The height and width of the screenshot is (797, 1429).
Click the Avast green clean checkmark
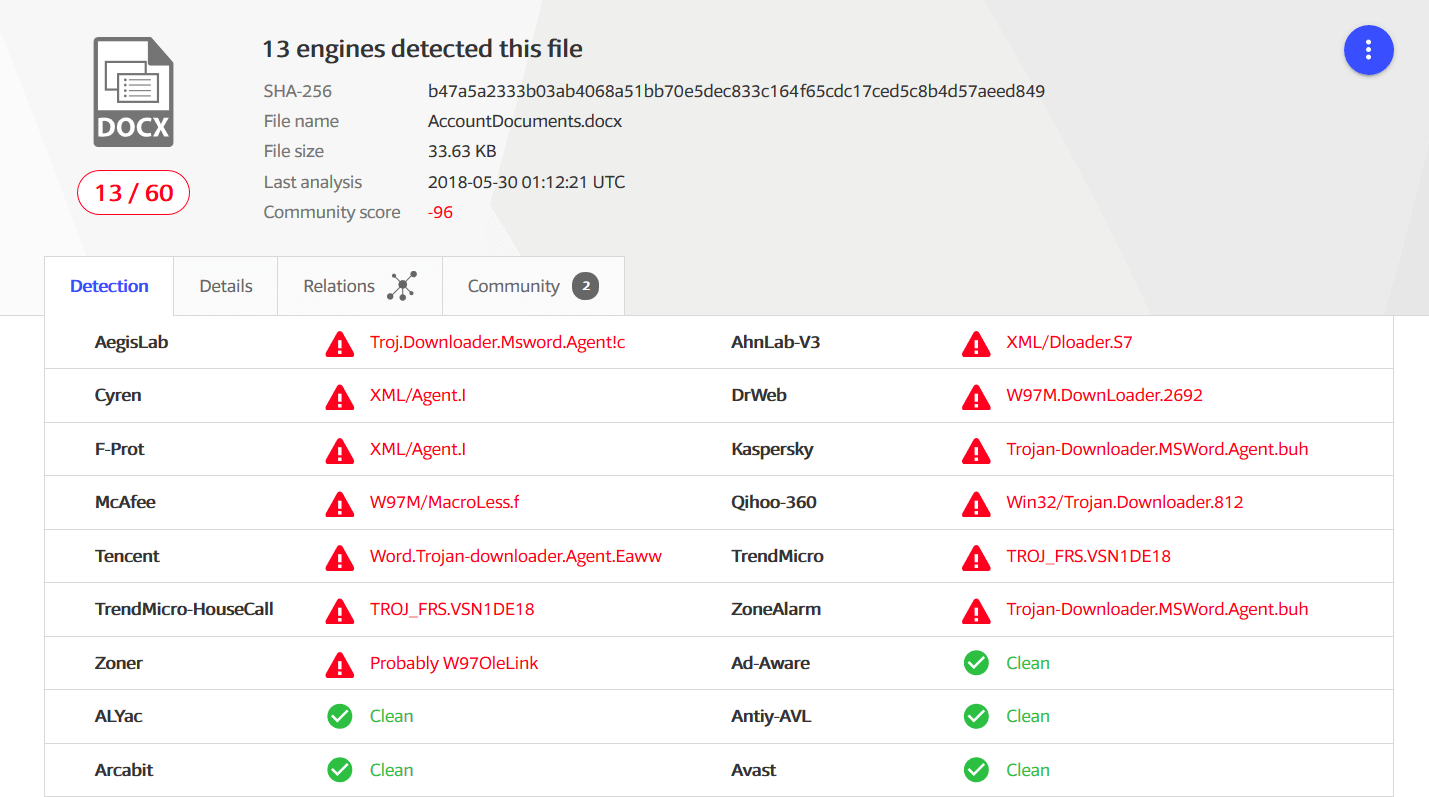tap(976, 770)
